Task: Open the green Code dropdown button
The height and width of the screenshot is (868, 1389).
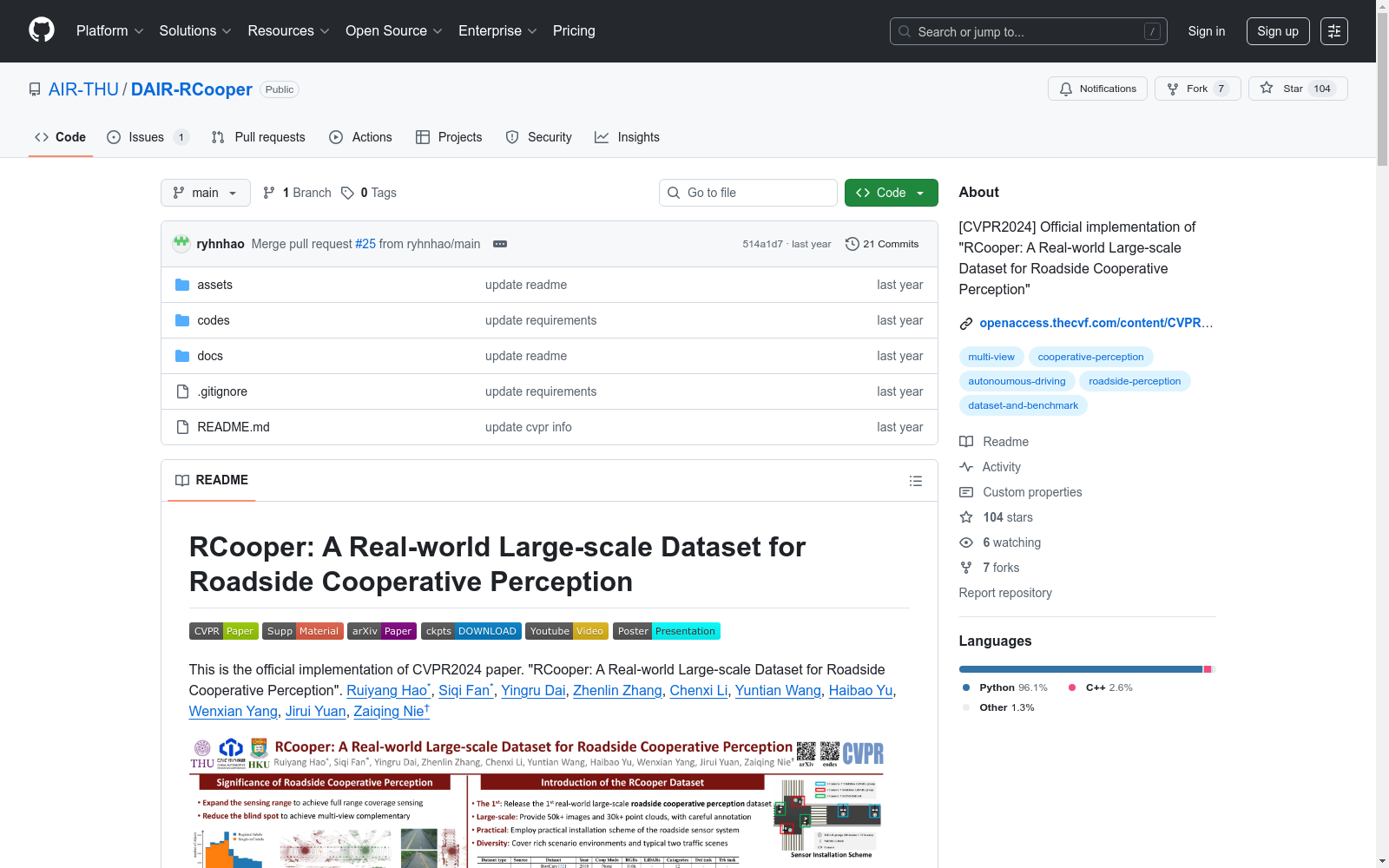Action: (892, 193)
